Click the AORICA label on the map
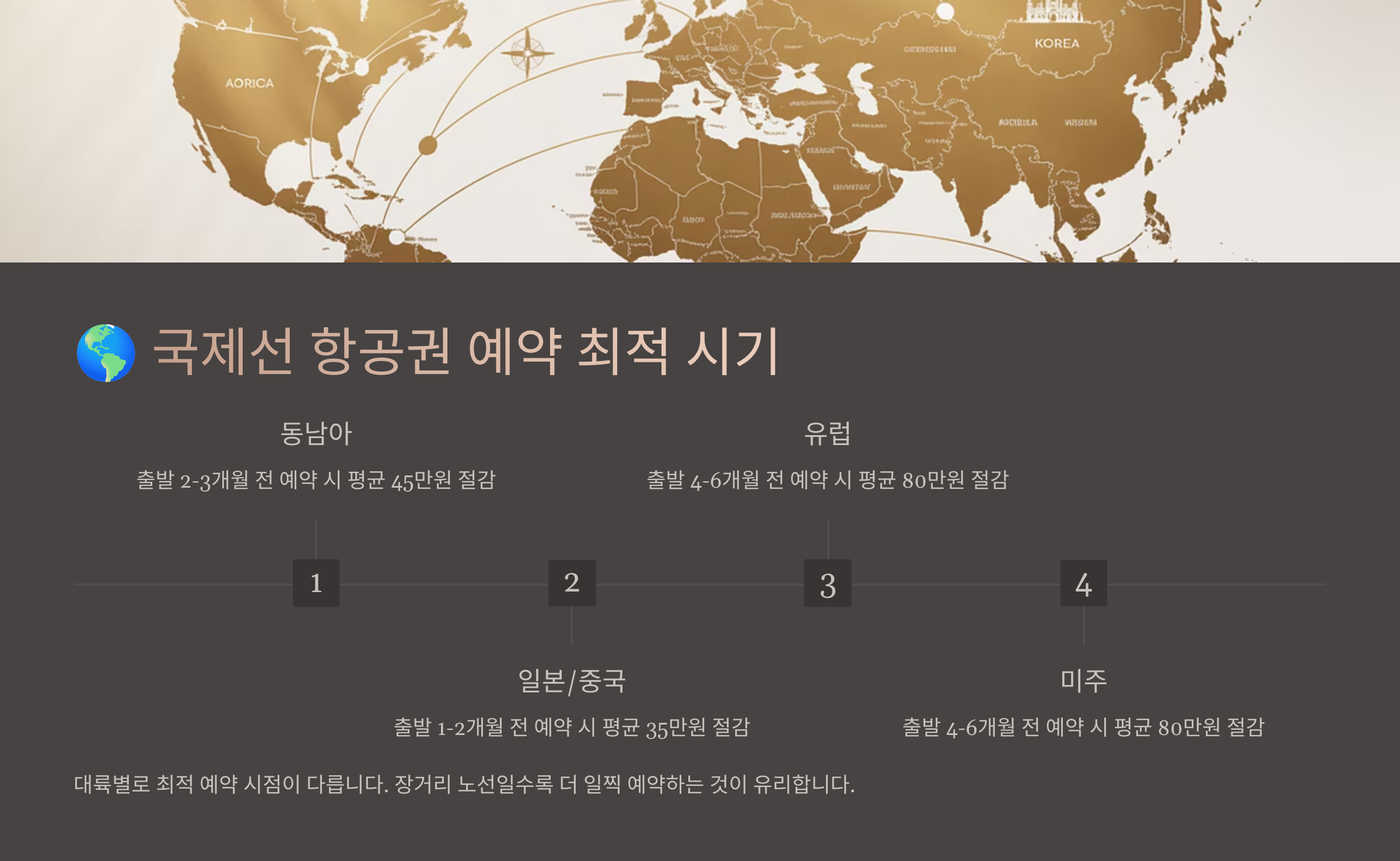Image resolution: width=1400 pixels, height=861 pixels. 250,83
